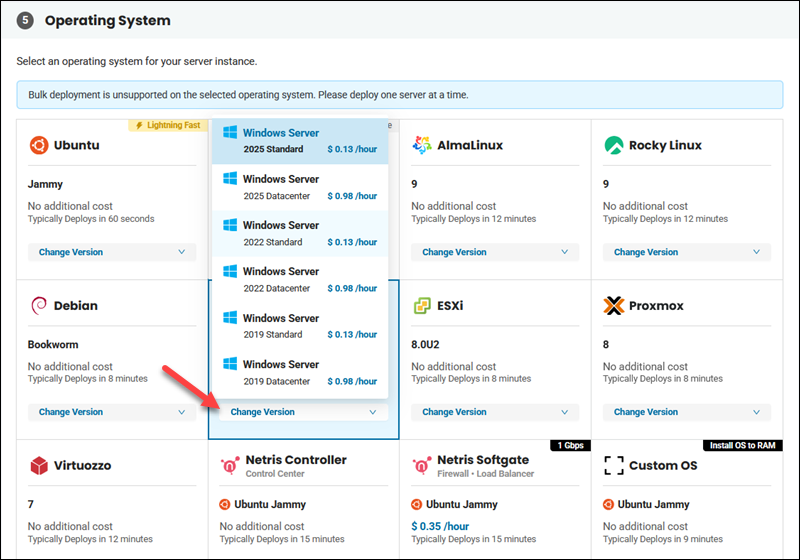Choose Windows Server 2025 Datacenter option

pyautogui.click(x=300, y=187)
